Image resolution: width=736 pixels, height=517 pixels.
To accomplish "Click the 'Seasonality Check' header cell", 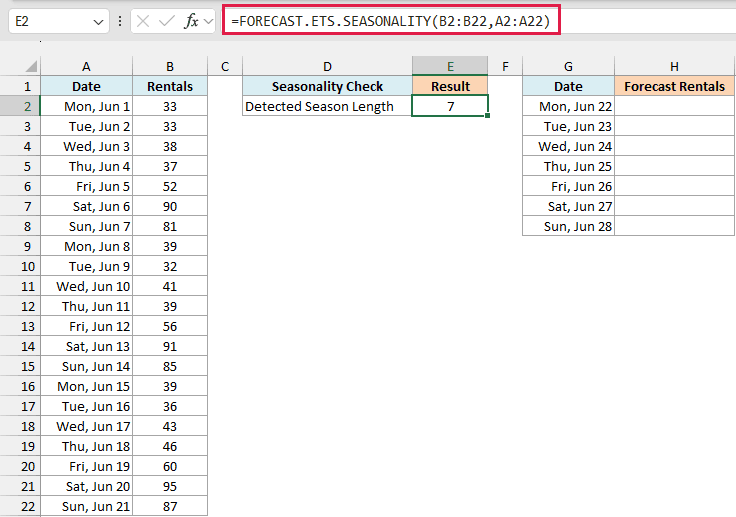I will pos(327,86).
